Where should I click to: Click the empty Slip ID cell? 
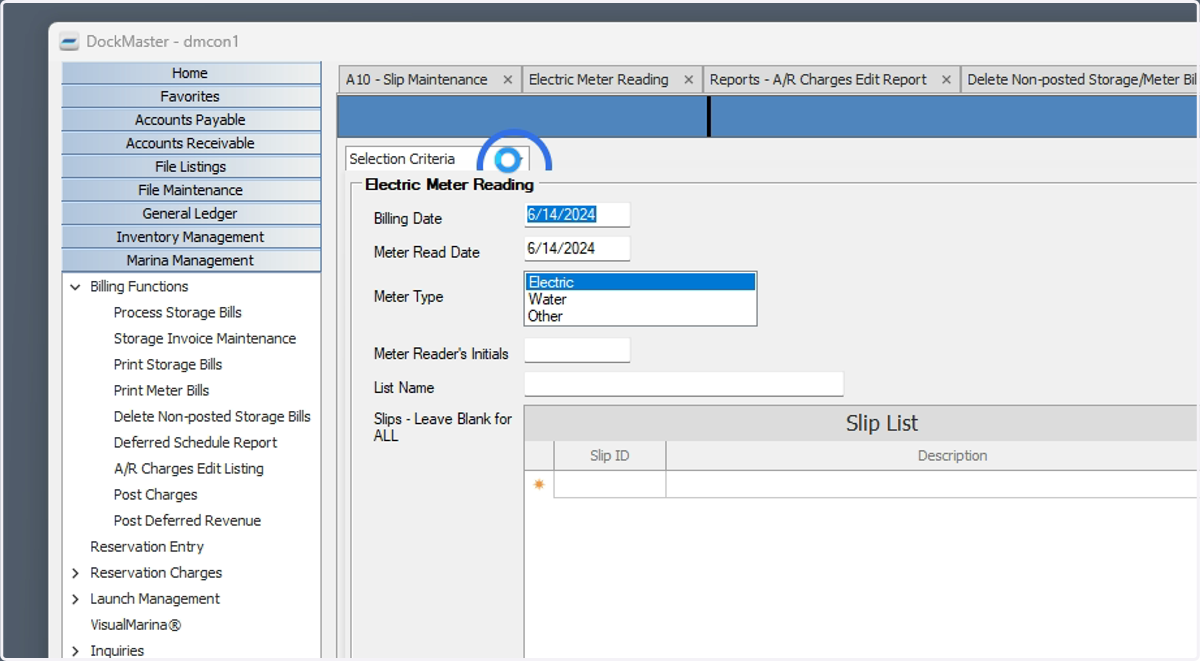point(610,485)
